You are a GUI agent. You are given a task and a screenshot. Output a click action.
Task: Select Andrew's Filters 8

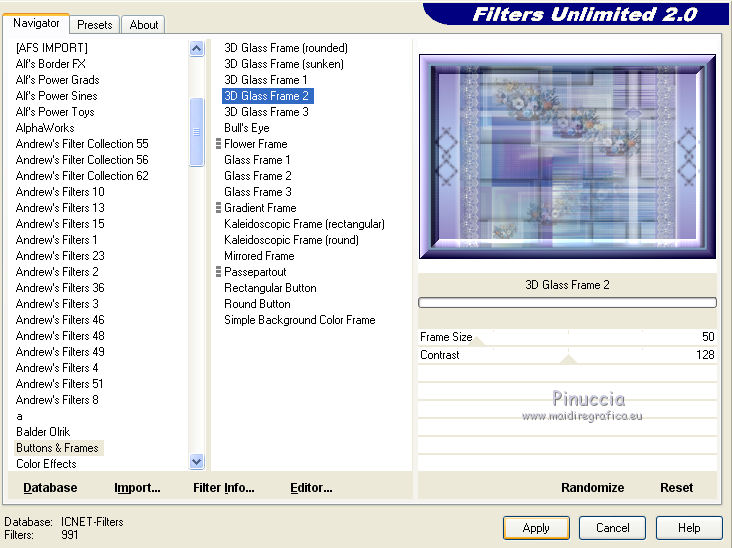(57, 400)
